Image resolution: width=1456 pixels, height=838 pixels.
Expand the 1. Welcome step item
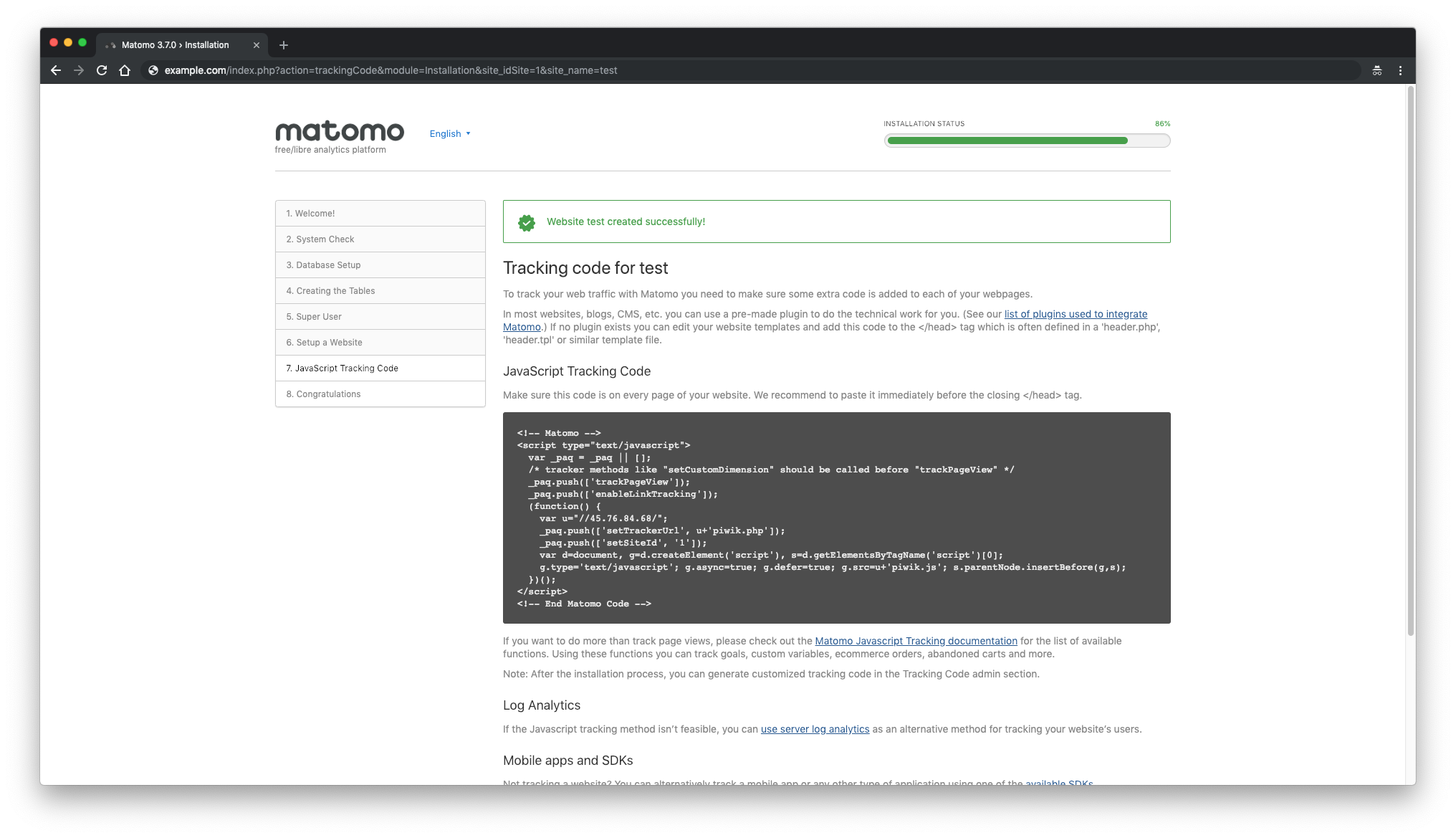380,212
